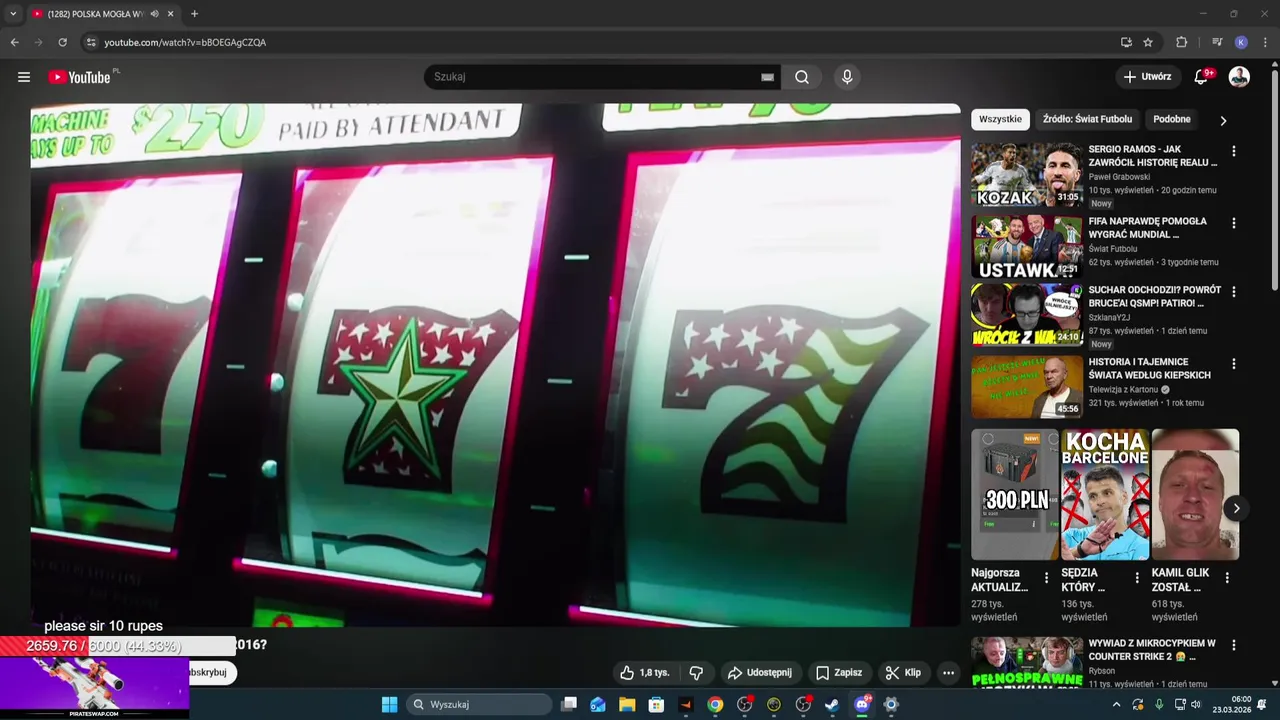Open the FIFA Ustawka video thumbnail

[1026, 246]
